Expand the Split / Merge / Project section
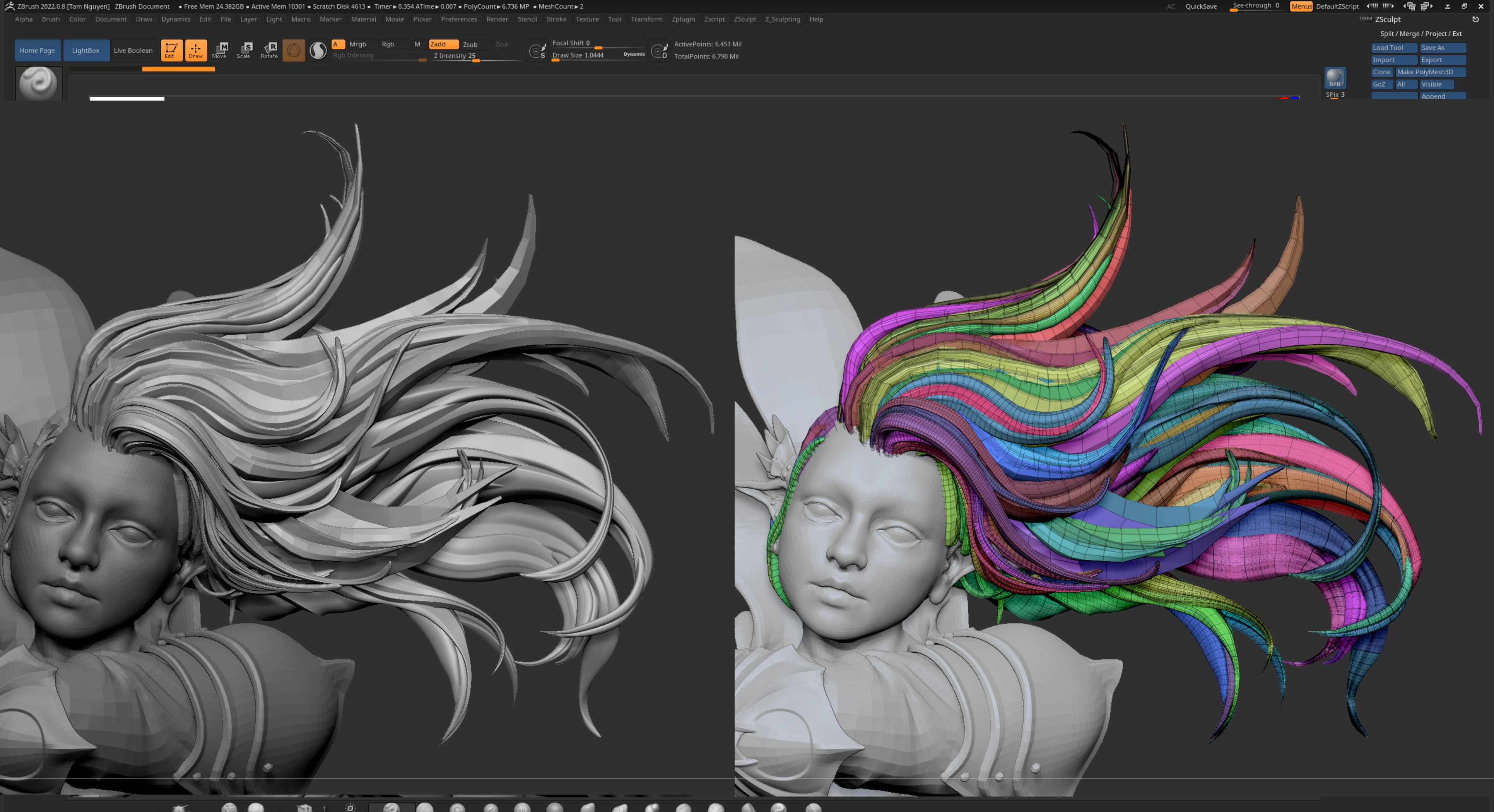Screen dimensions: 1494x812 [x=1420, y=34]
